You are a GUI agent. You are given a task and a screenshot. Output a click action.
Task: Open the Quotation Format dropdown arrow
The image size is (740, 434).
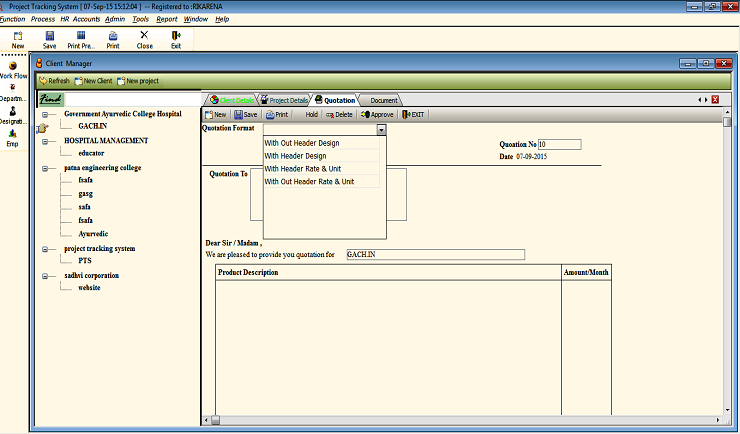[381, 130]
